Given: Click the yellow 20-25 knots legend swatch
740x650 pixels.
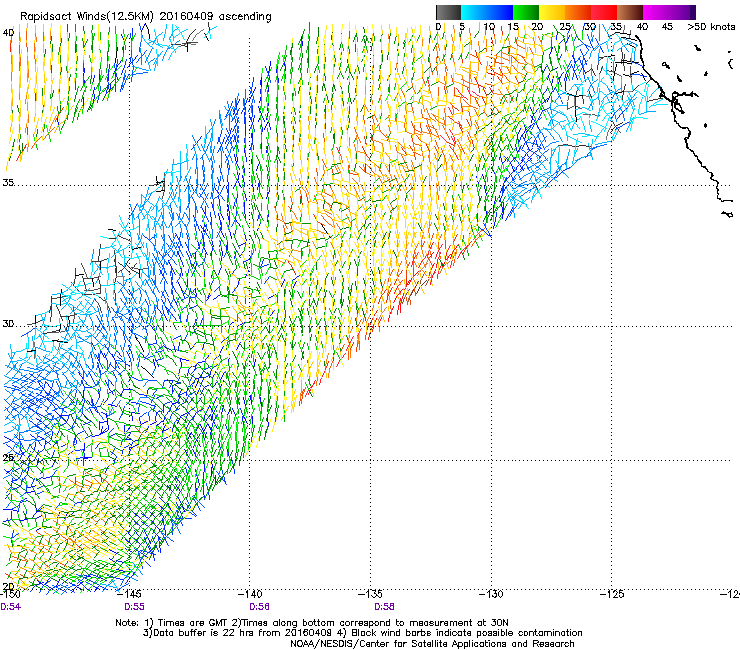Looking at the screenshot, I should tap(552, 12).
